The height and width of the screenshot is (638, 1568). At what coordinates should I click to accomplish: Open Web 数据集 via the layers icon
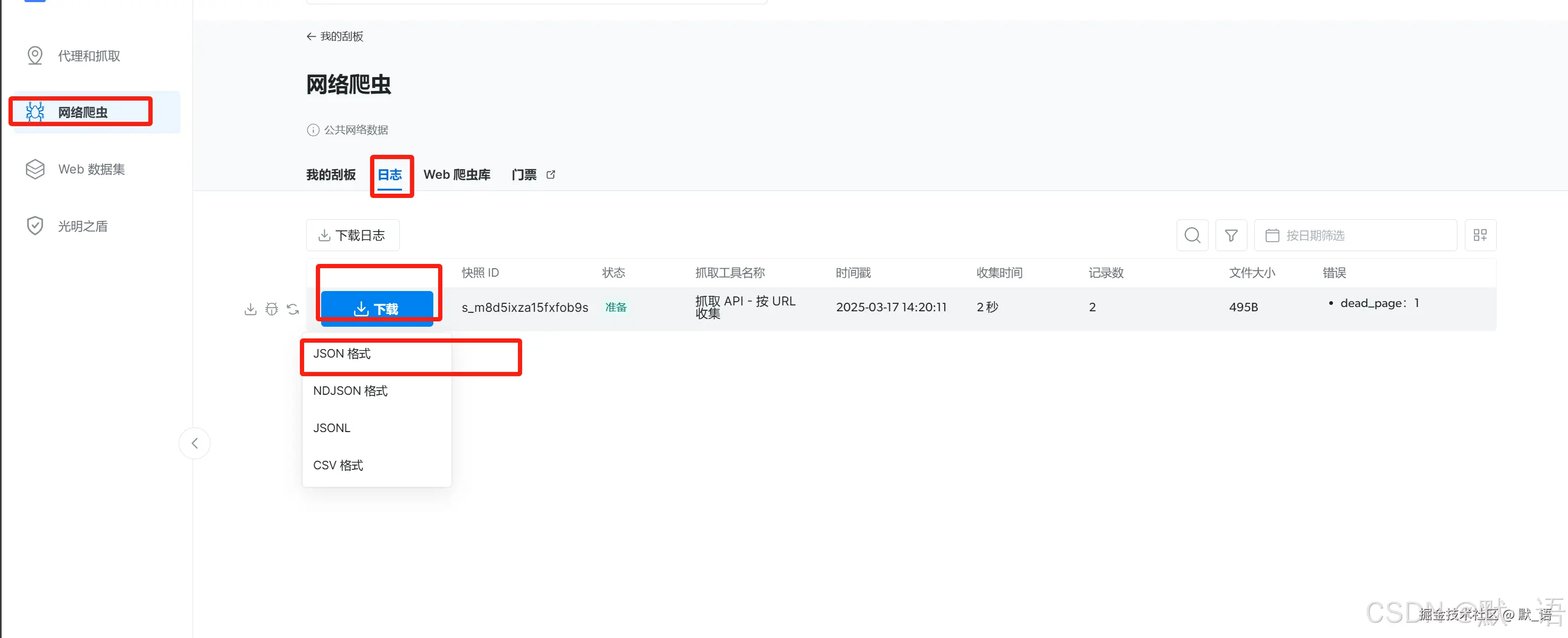(x=35, y=169)
